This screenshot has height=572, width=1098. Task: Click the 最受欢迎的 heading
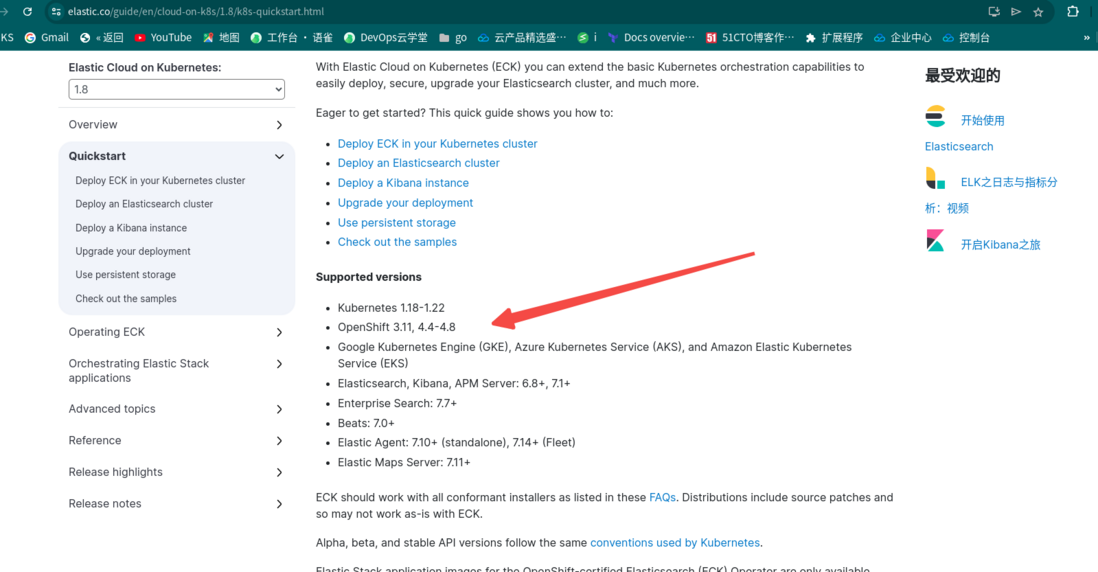tap(962, 76)
